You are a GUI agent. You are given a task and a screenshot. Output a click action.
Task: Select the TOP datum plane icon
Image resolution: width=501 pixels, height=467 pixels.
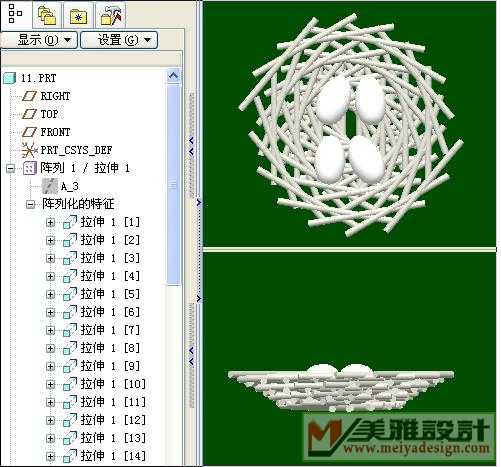tap(29, 114)
